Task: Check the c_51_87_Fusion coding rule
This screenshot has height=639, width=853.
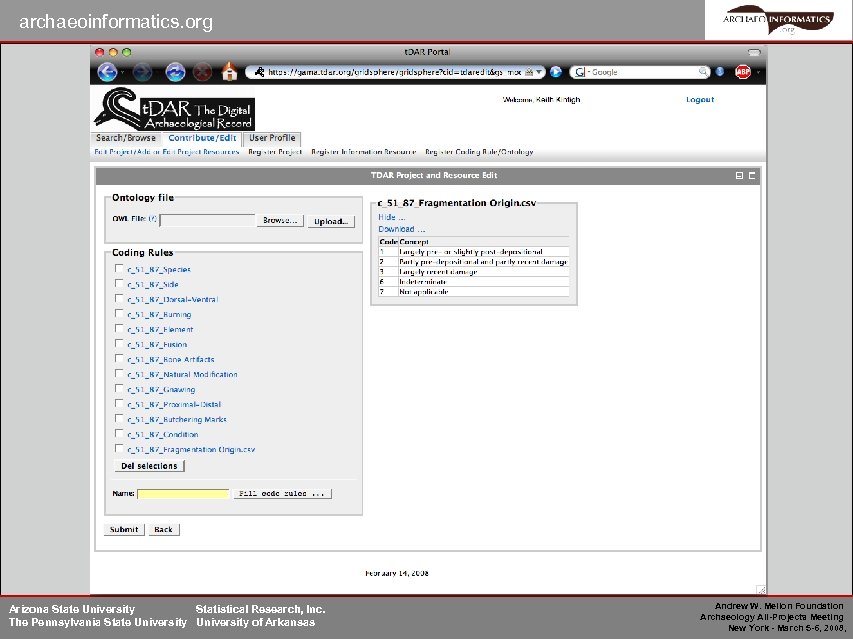Action: point(119,344)
